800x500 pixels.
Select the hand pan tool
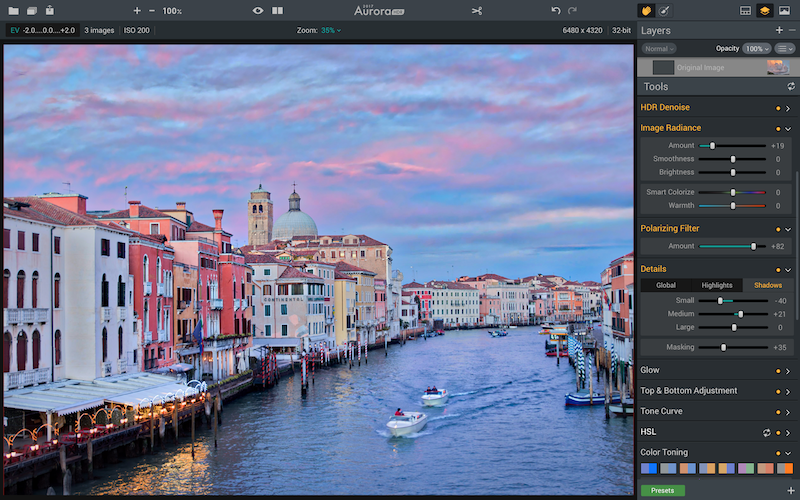coord(646,11)
